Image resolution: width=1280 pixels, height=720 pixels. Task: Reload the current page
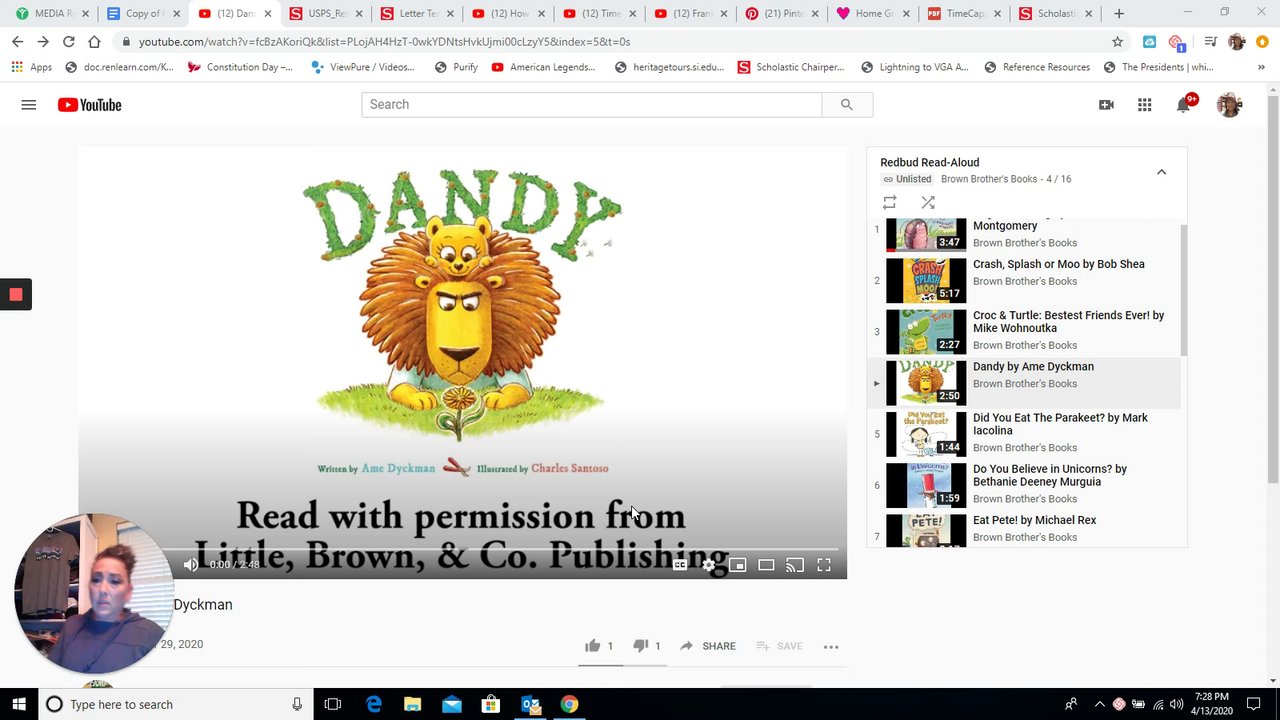point(68,42)
